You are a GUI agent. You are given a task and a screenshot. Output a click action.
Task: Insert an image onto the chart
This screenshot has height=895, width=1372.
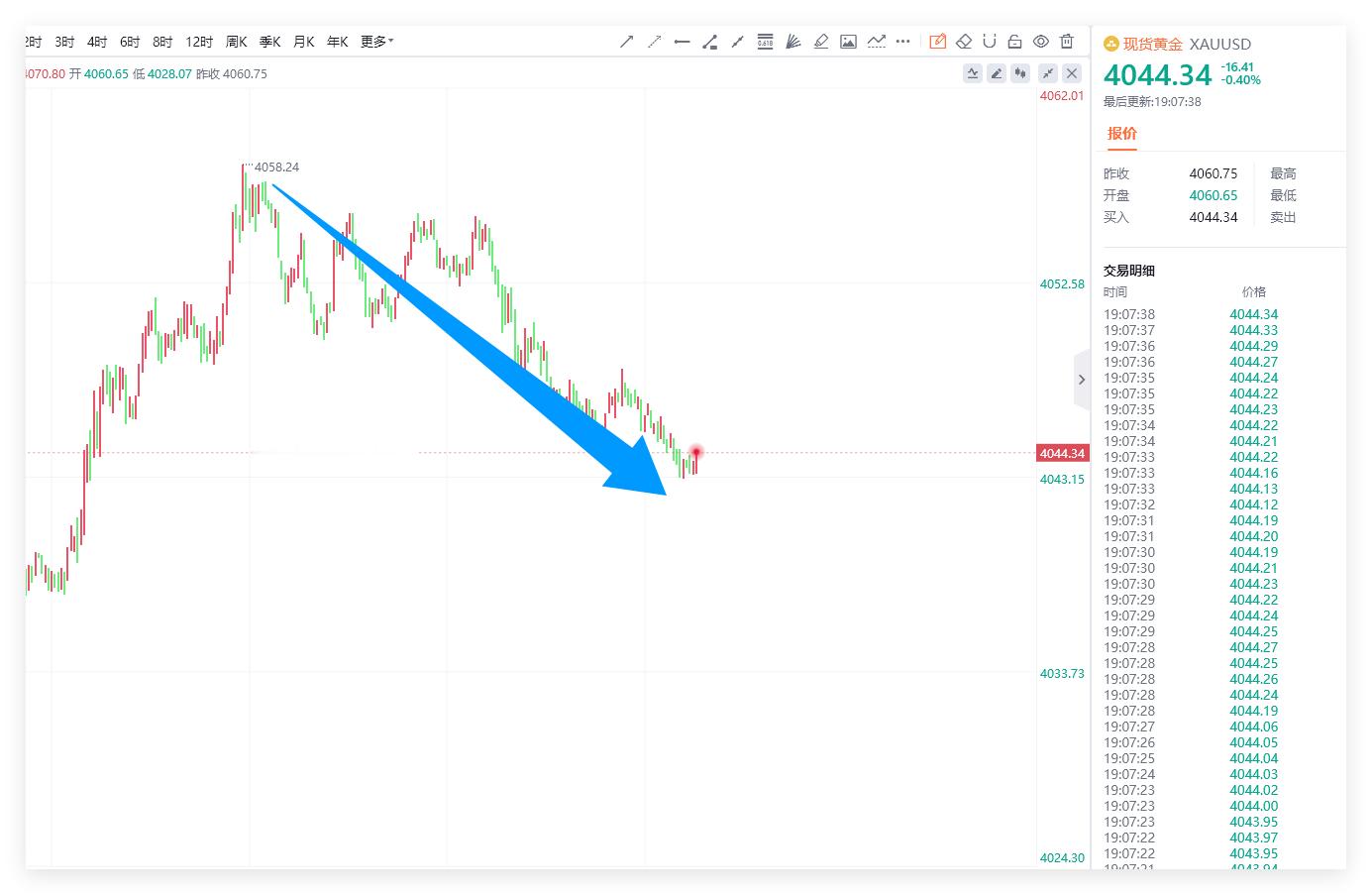(x=848, y=42)
